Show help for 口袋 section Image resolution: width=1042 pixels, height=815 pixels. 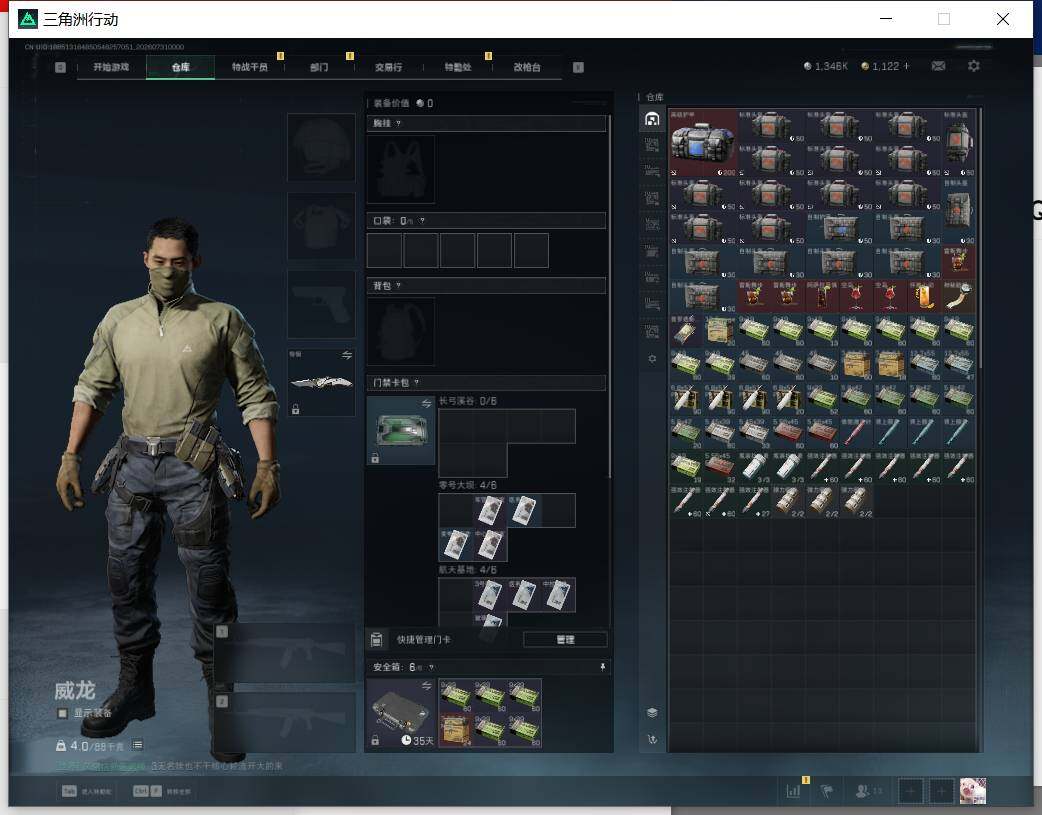[422, 221]
